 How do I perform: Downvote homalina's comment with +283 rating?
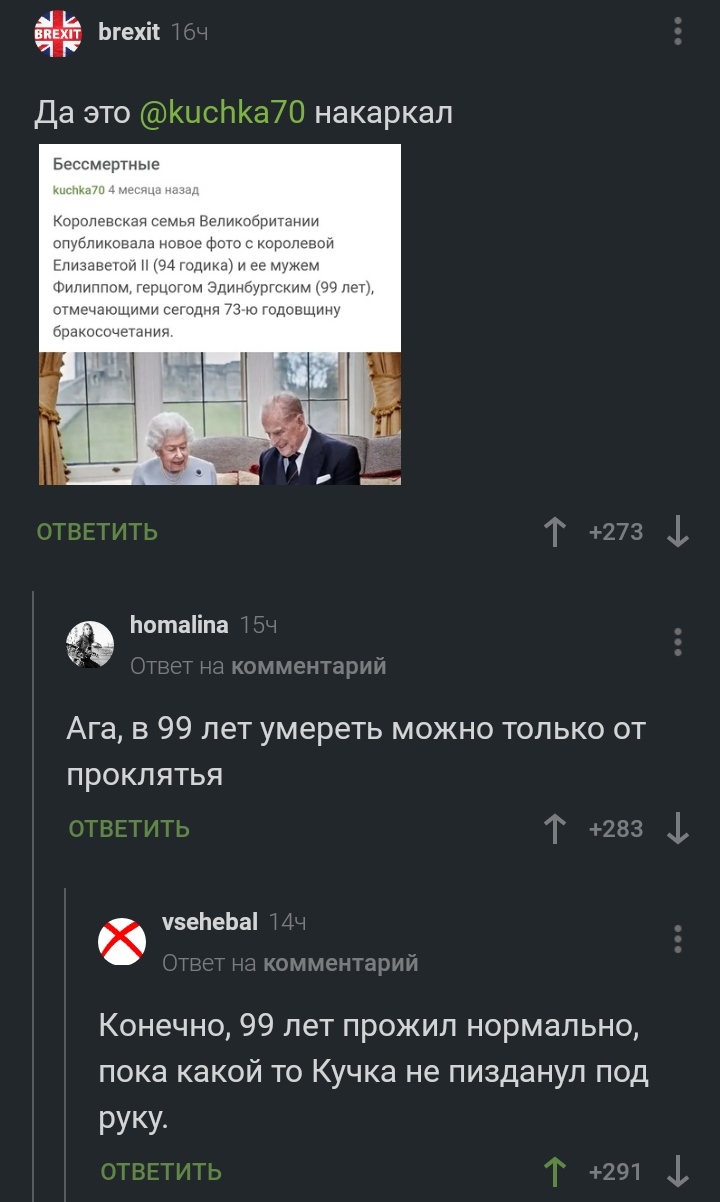pos(677,829)
